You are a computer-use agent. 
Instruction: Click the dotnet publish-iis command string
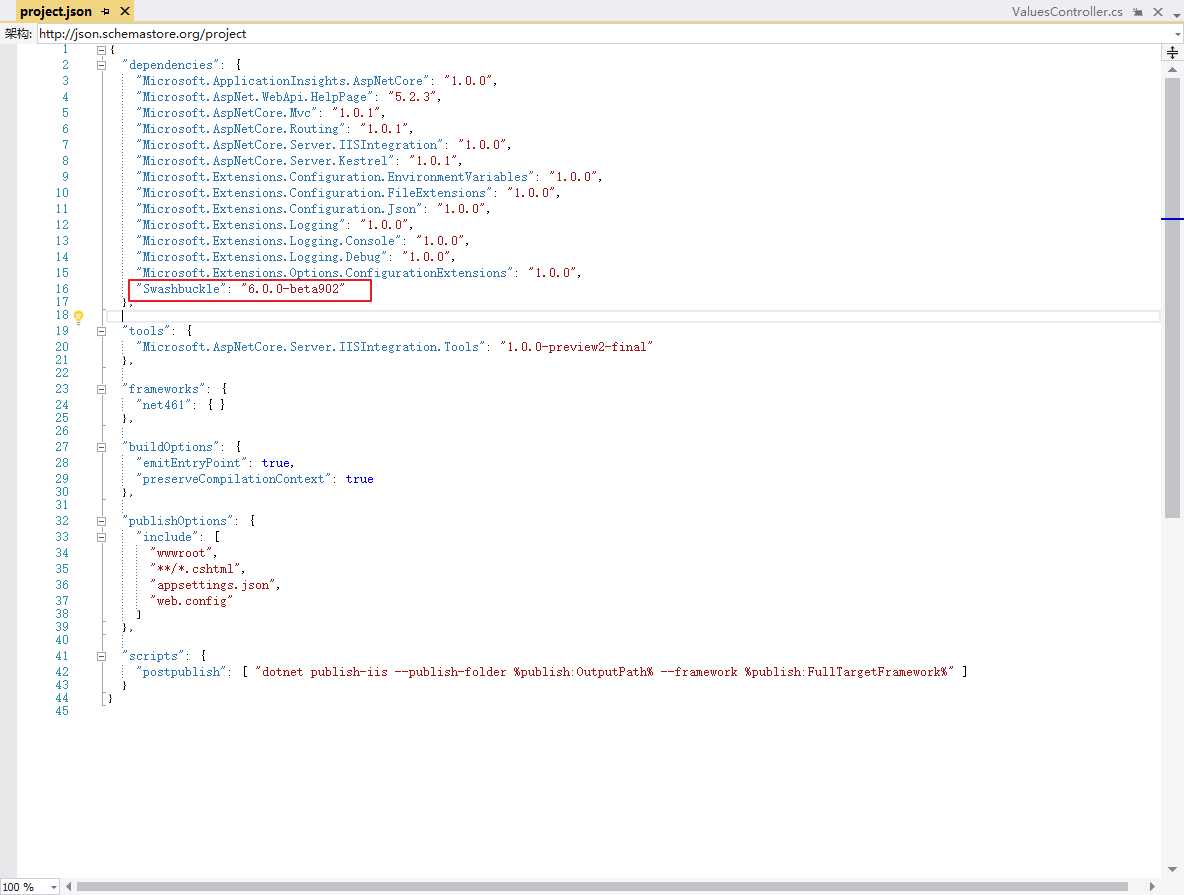[605, 671]
